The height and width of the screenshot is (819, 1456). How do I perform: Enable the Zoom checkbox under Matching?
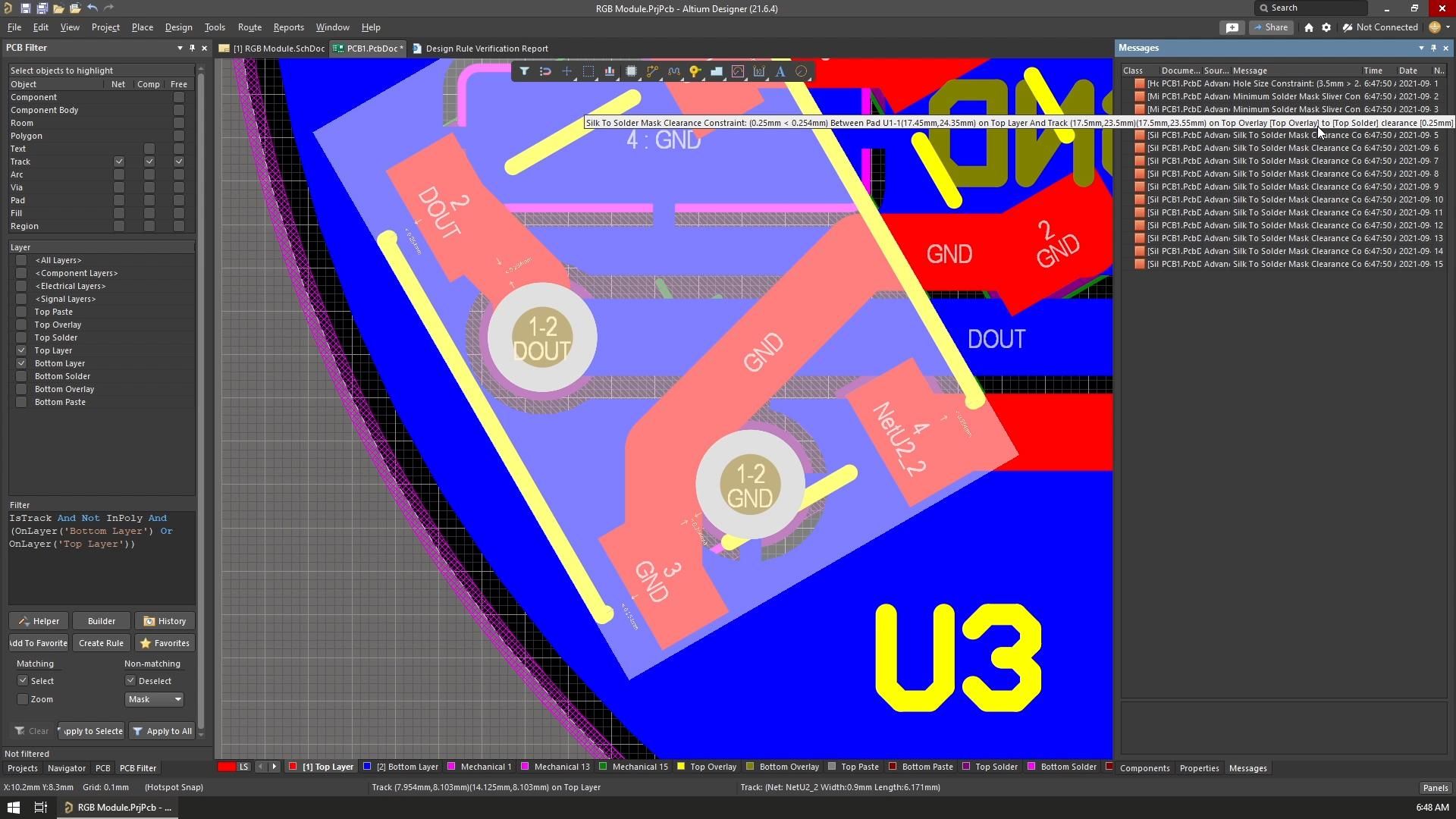24,699
